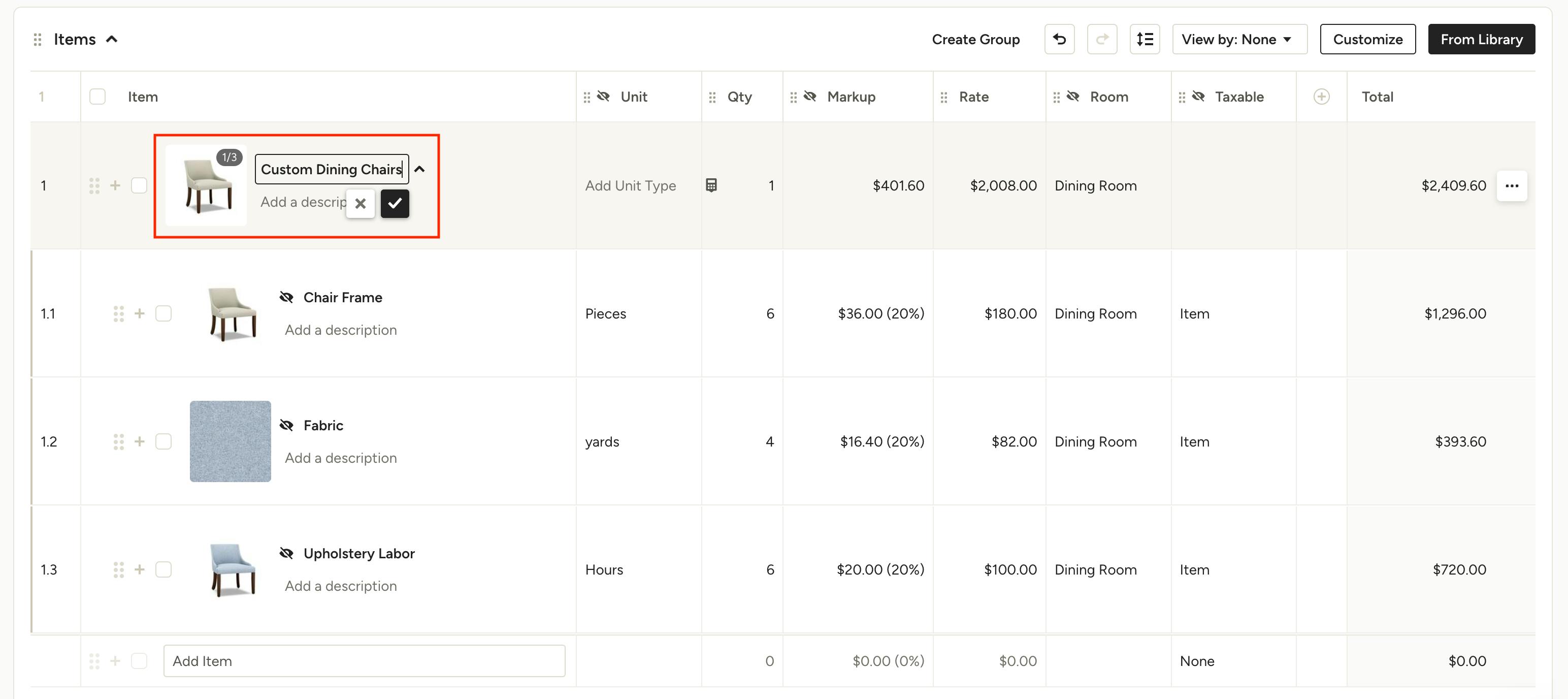Click the line spacing icon button
The width and height of the screenshot is (1568, 699).
1145,40
